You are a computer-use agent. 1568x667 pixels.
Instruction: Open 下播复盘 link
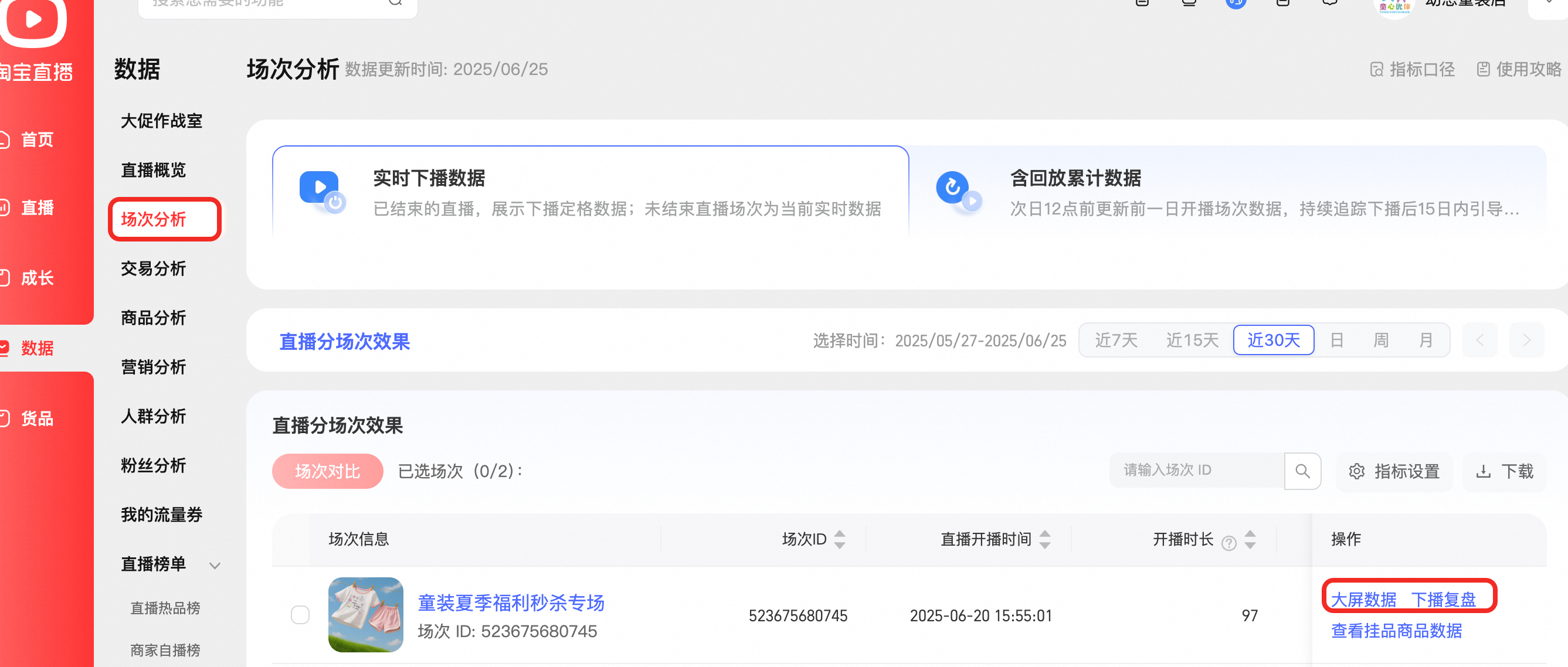pyautogui.click(x=1443, y=600)
